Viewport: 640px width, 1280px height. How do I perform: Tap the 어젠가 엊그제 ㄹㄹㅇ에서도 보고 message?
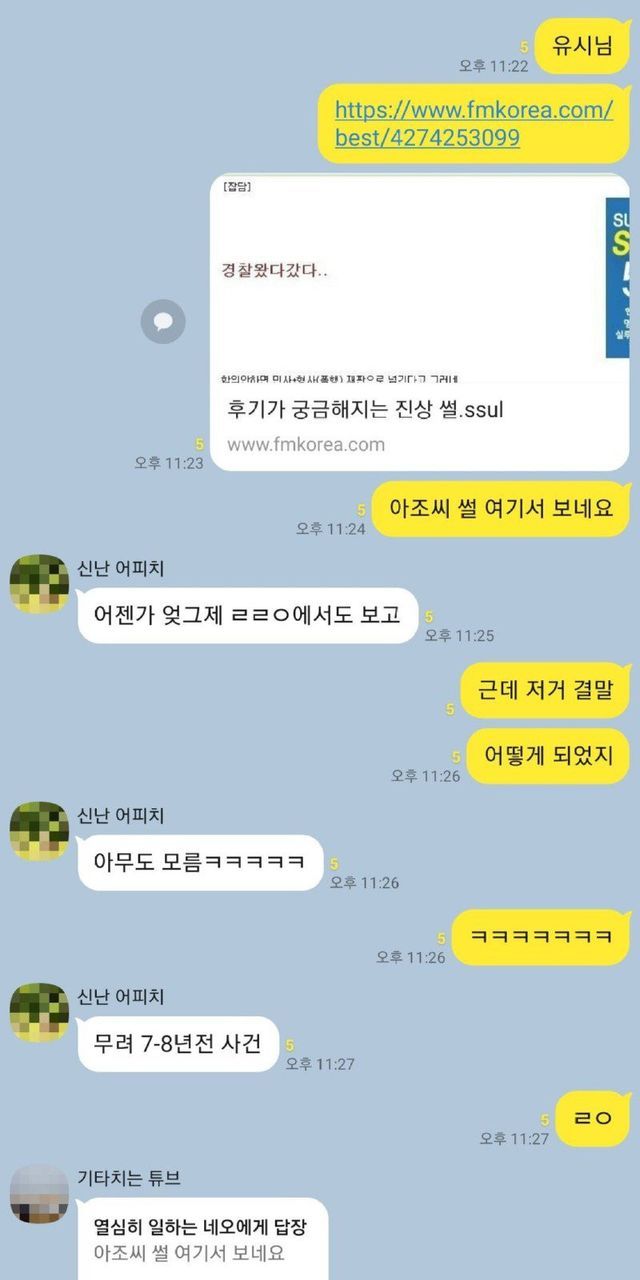click(247, 615)
